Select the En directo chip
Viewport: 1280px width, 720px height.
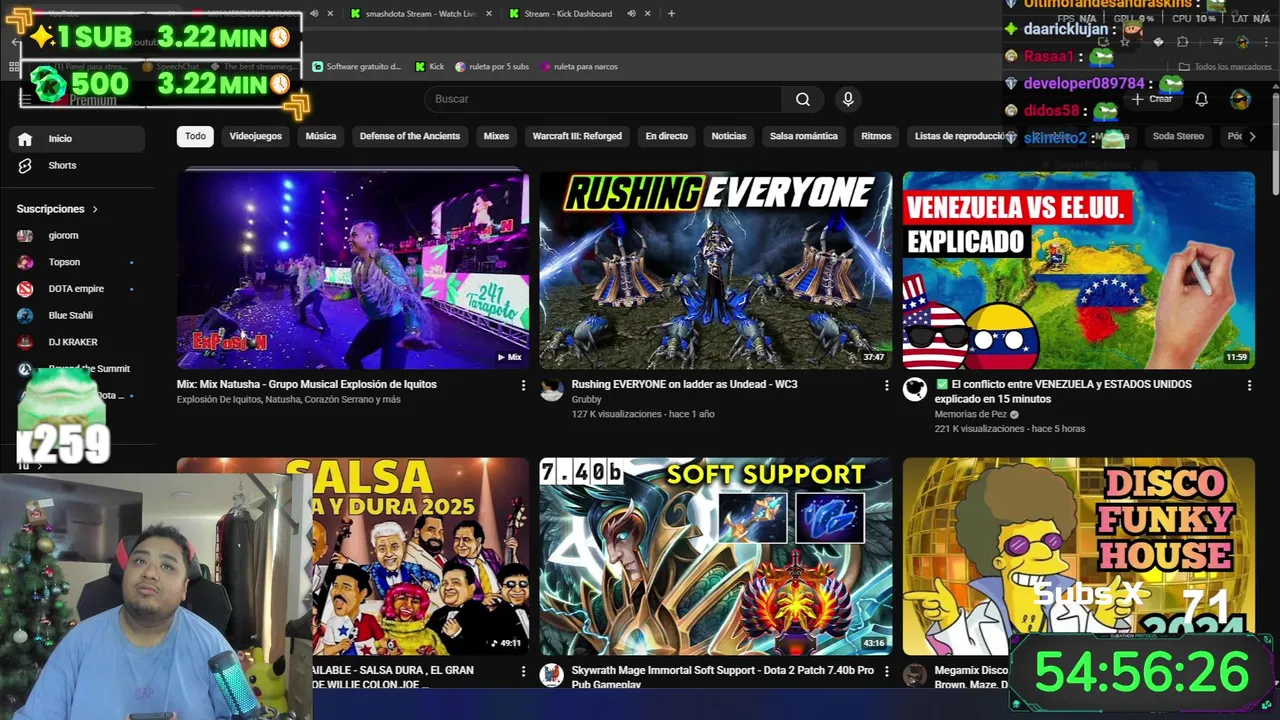coord(666,136)
